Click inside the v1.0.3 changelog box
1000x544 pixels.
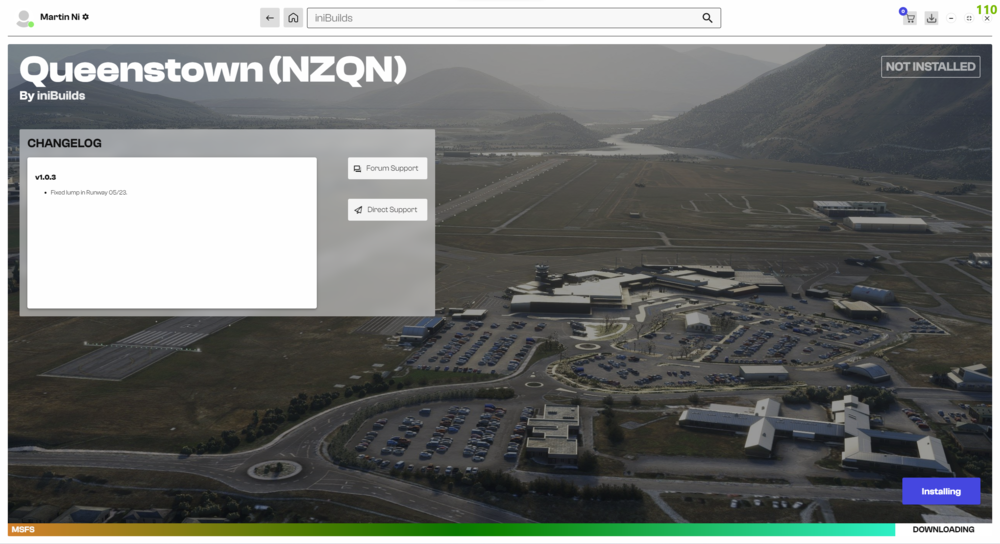tap(172, 233)
